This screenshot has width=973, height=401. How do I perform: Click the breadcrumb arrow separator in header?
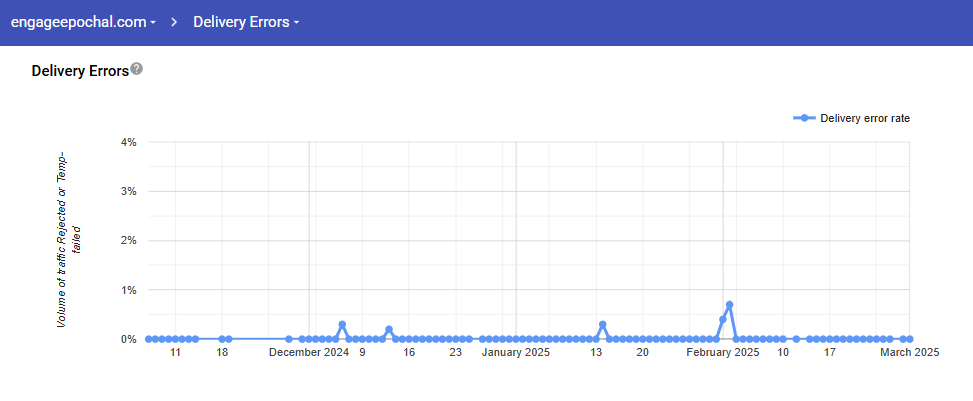click(x=174, y=22)
